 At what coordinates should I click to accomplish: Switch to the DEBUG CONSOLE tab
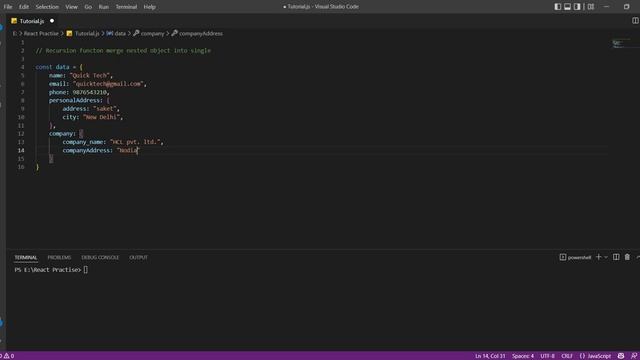(100, 258)
